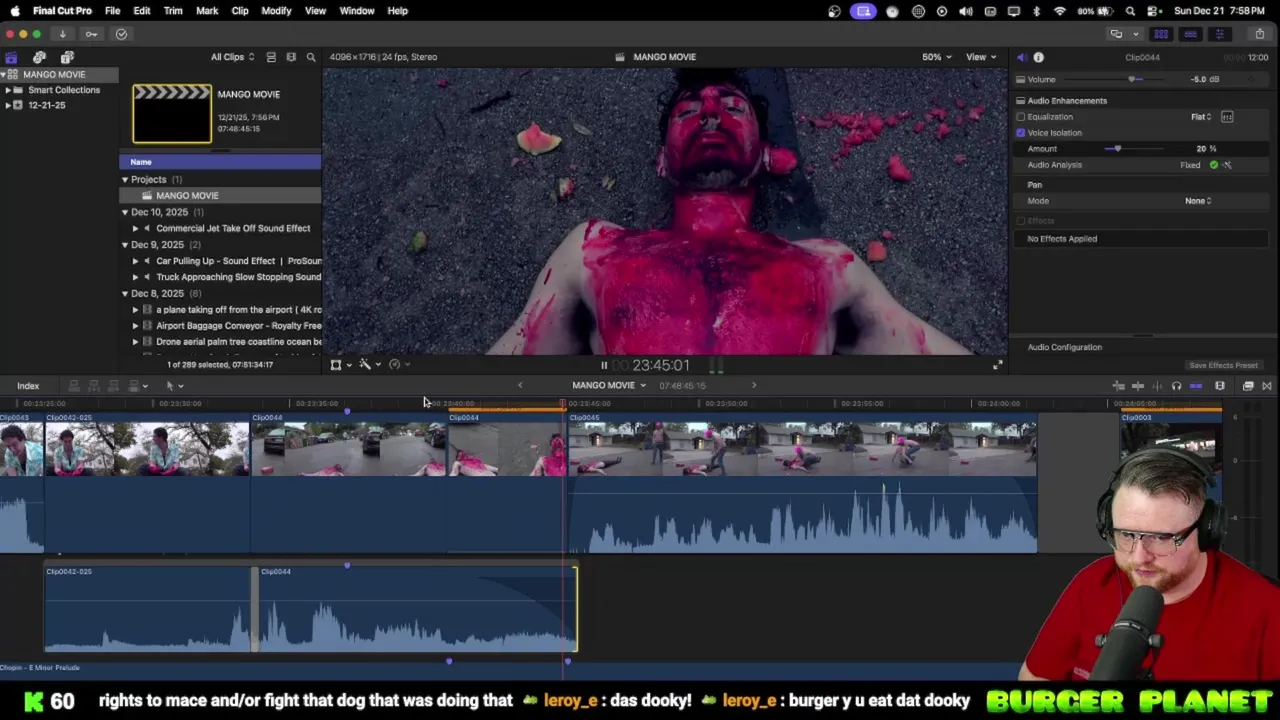1280x720 pixels.
Task: Adjust the Voice Isolation Amount slider
Action: [1117, 149]
